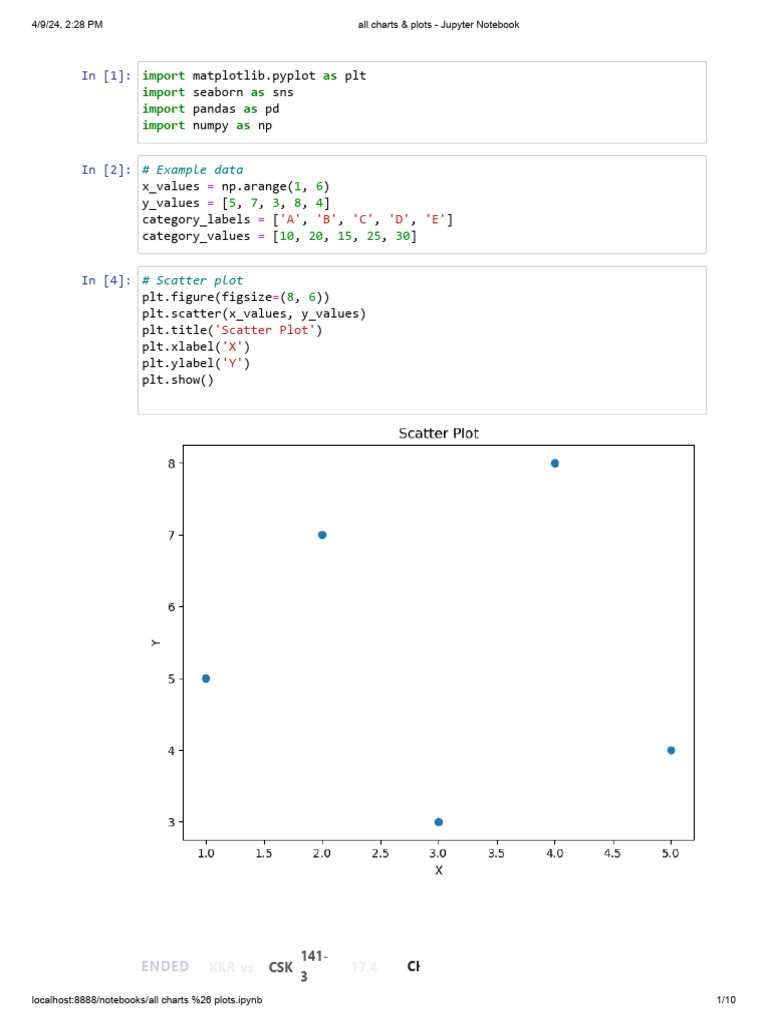768x1024 pixels.
Task: Click the 2.5 x-axis tick label
Action: [x=380, y=854]
